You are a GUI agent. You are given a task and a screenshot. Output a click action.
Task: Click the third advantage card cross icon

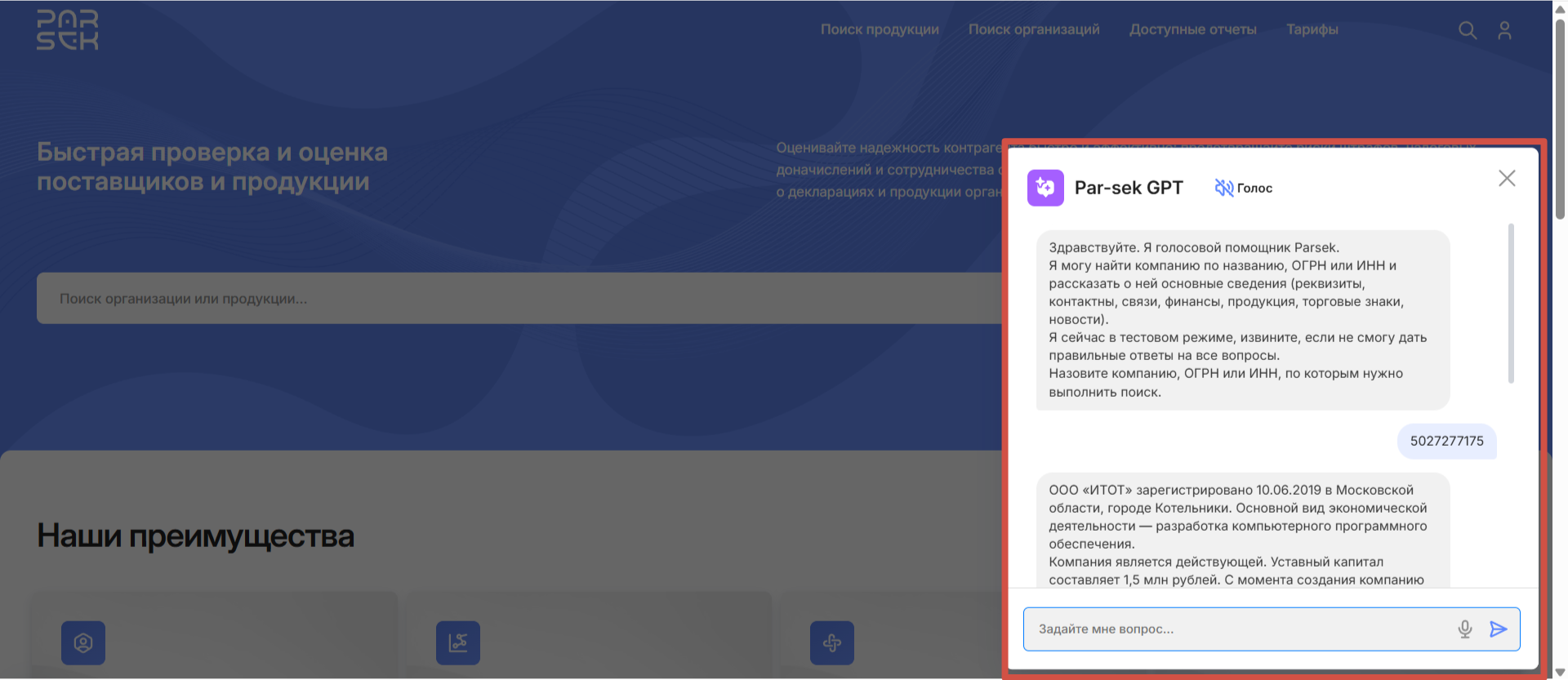832,643
